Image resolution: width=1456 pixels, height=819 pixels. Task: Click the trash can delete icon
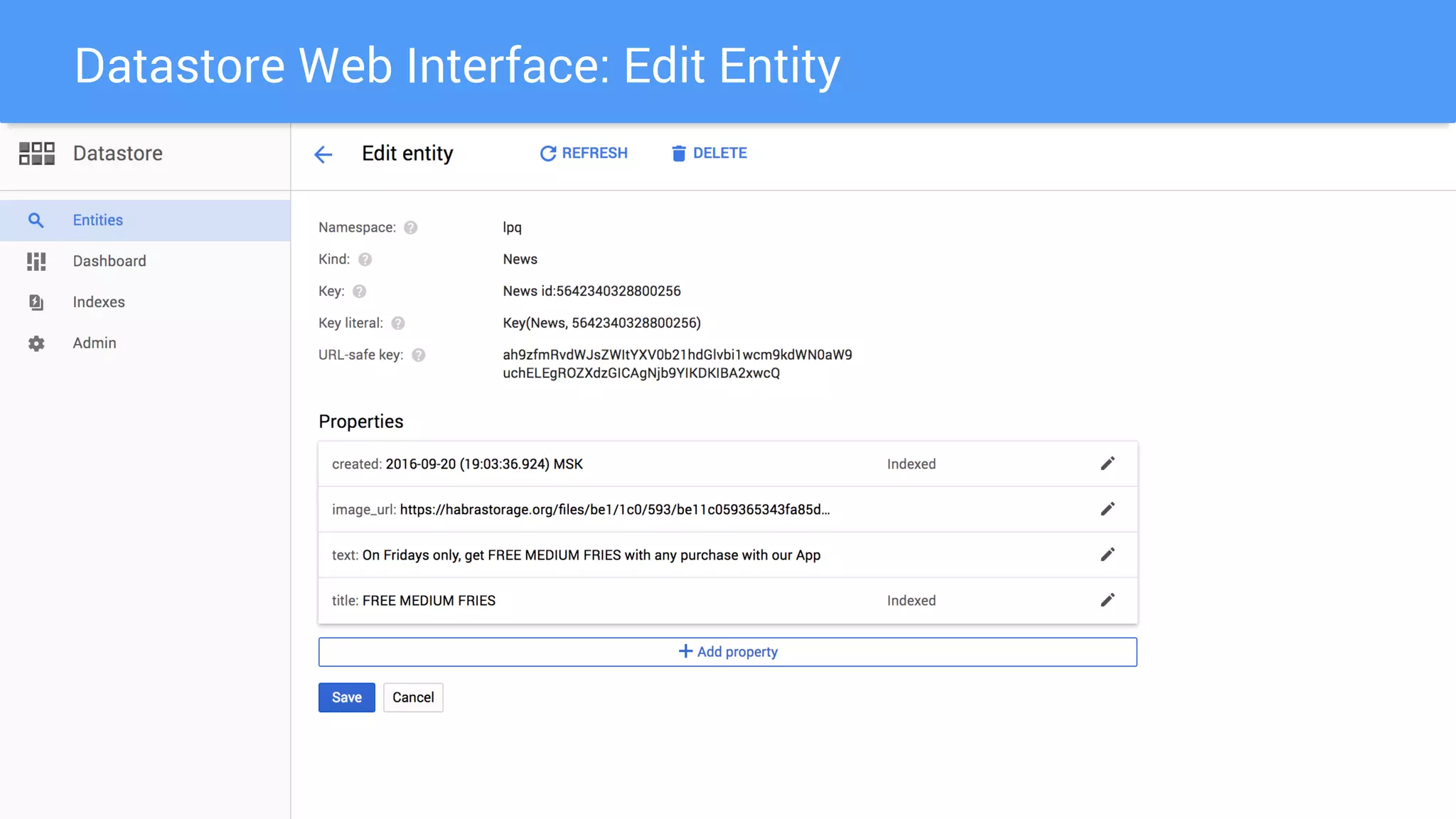(679, 154)
